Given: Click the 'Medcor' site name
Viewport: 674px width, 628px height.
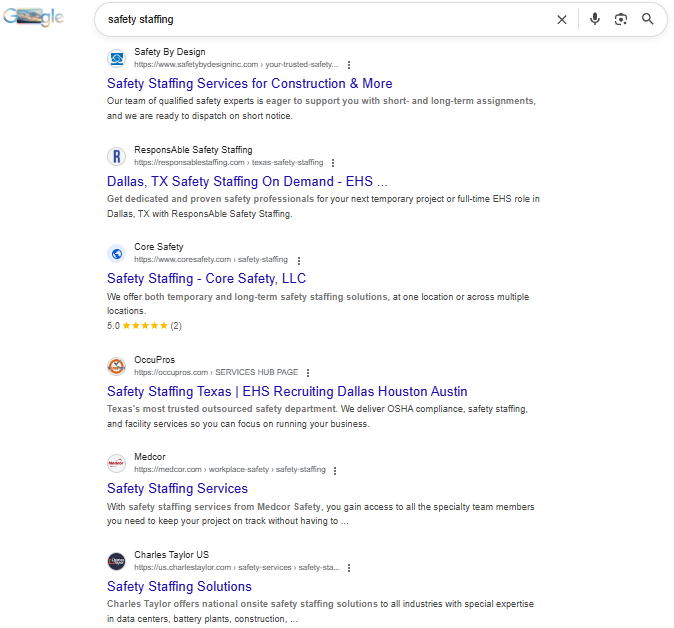Looking at the screenshot, I should tap(150, 457).
